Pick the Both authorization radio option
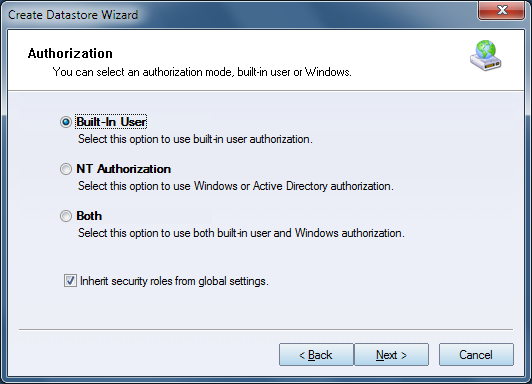The image size is (532, 384). point(65,216)
